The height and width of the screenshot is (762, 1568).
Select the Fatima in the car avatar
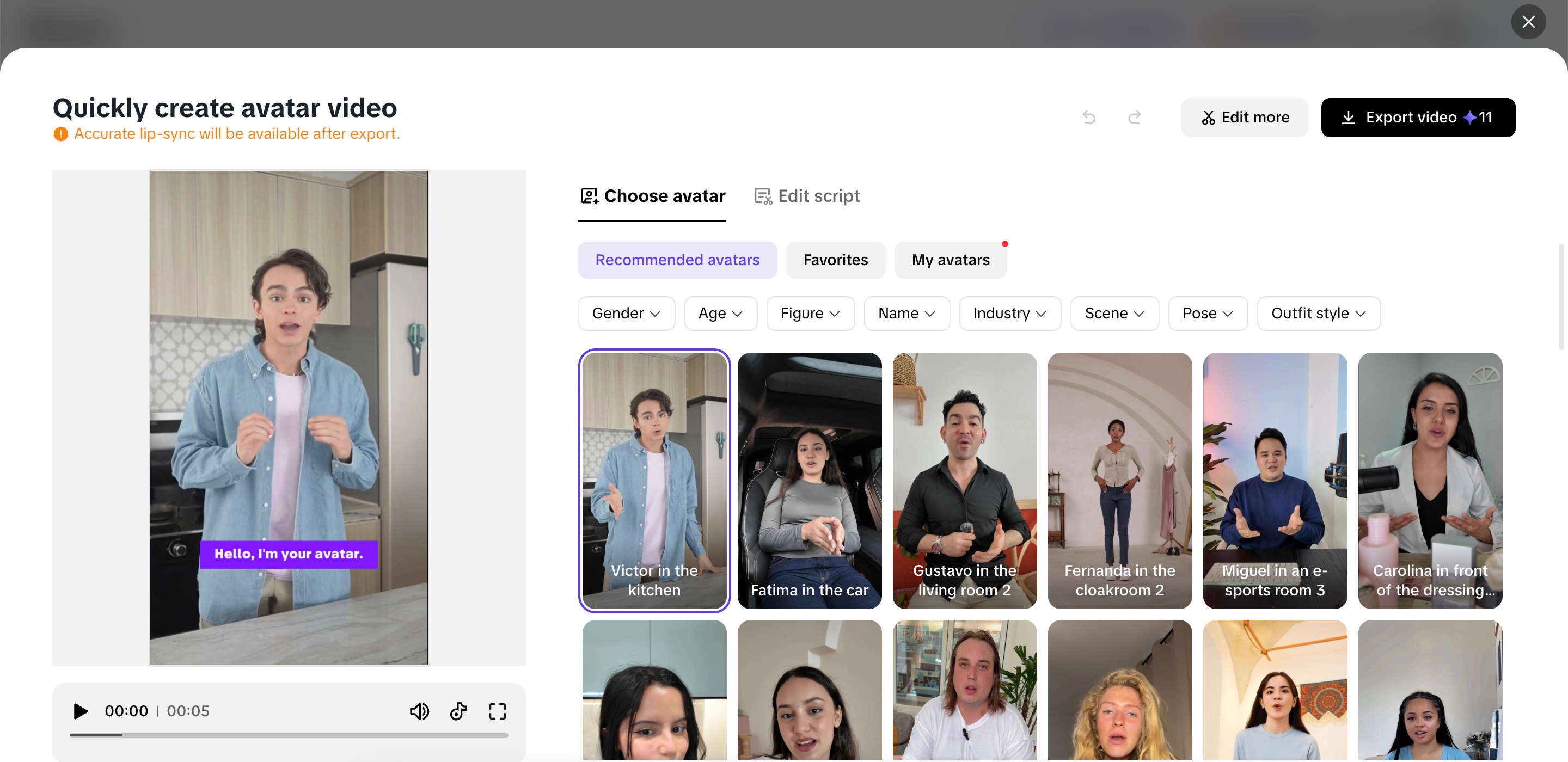coord(810,481)
